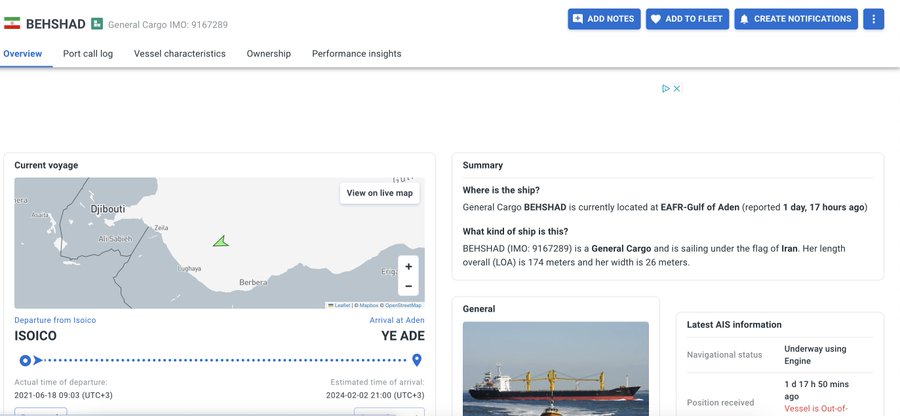Close the advertisement with X icon
900x416 pixels.
point(677,88)
